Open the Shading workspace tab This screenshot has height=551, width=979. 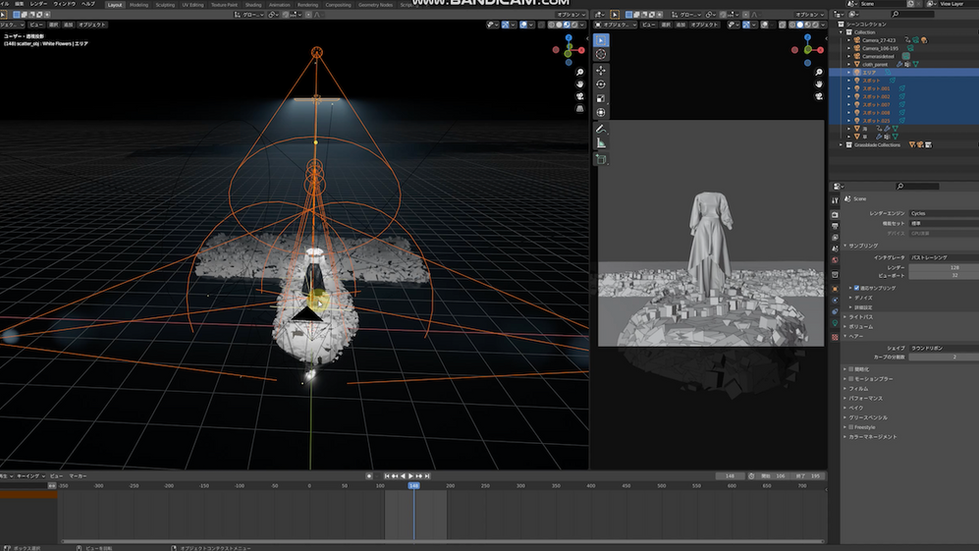253,4
